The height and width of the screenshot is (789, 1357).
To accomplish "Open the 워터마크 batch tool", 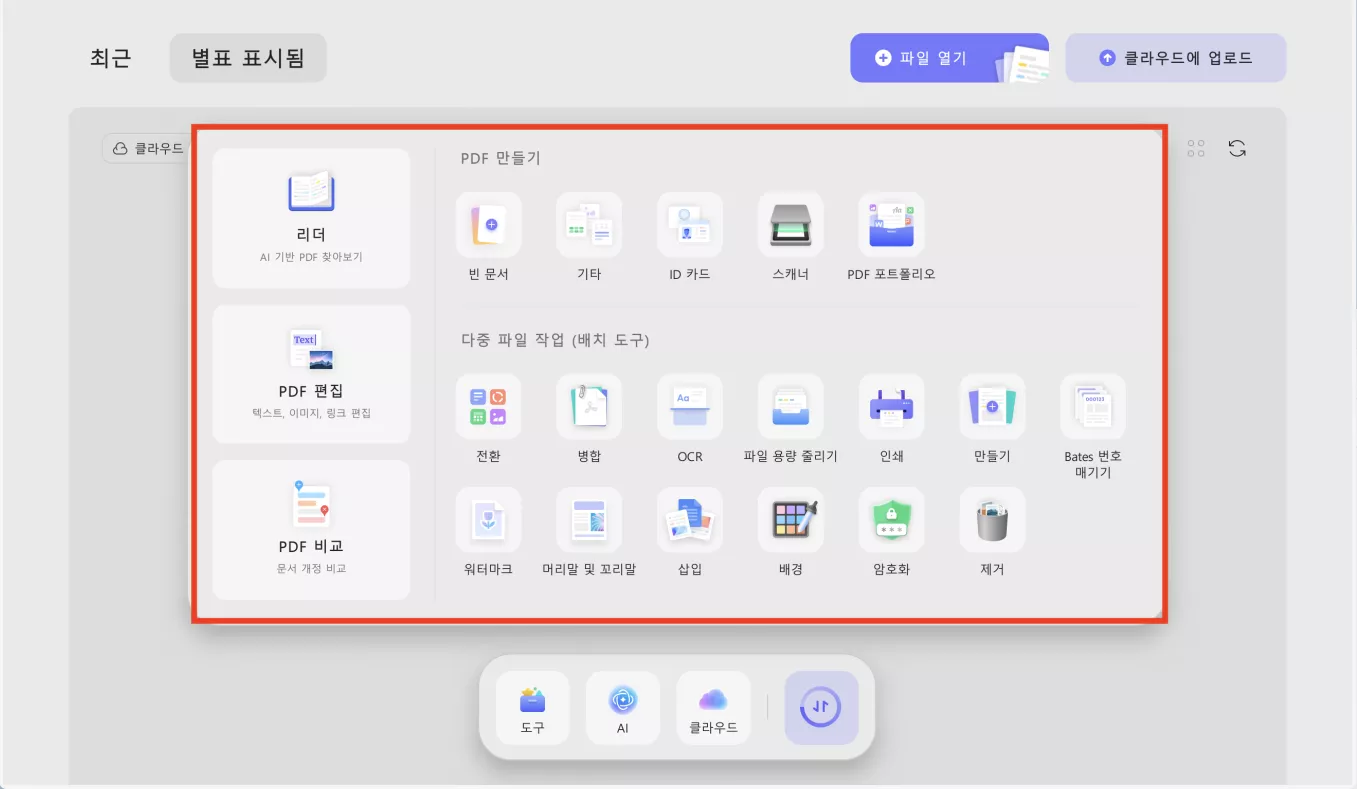I will pos(488,519).
